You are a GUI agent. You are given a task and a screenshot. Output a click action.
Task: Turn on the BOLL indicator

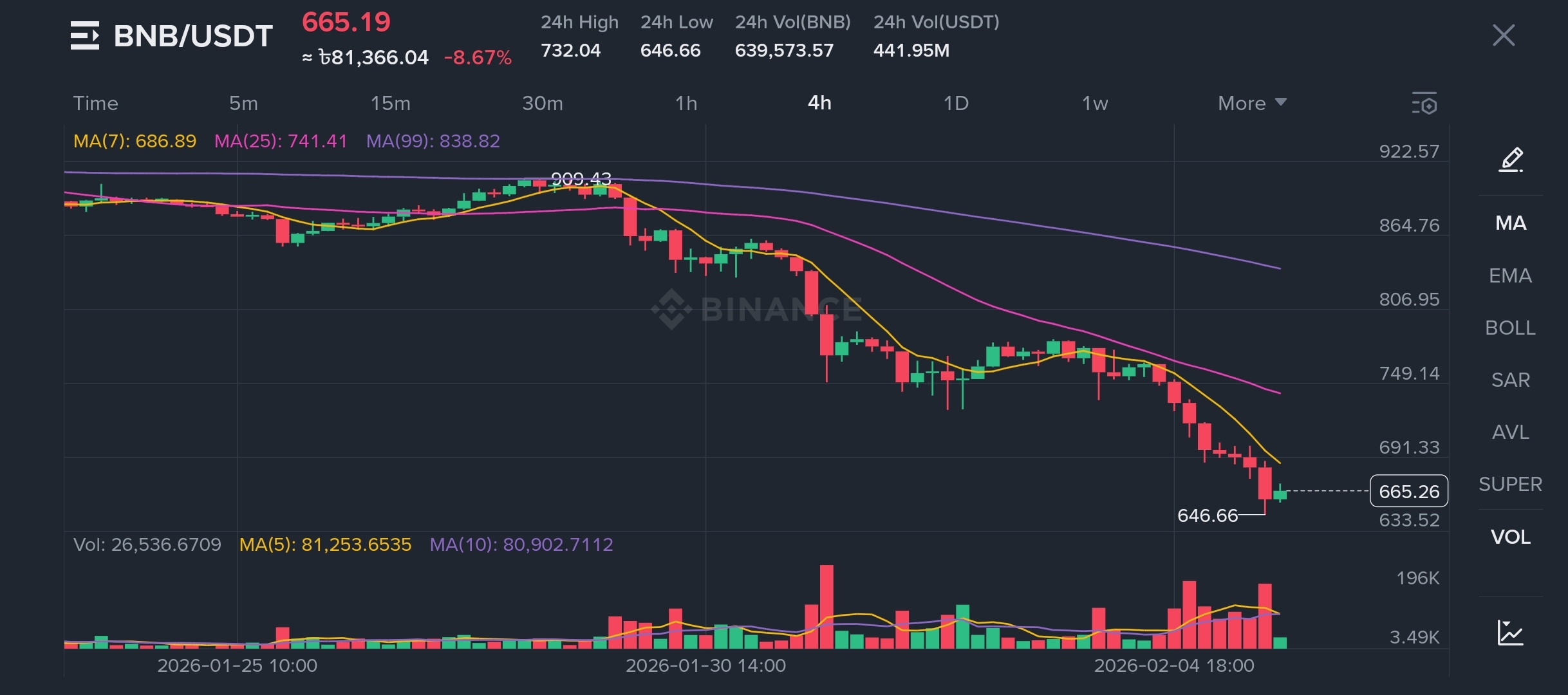pyautogui.click(x=1510, y=328)
